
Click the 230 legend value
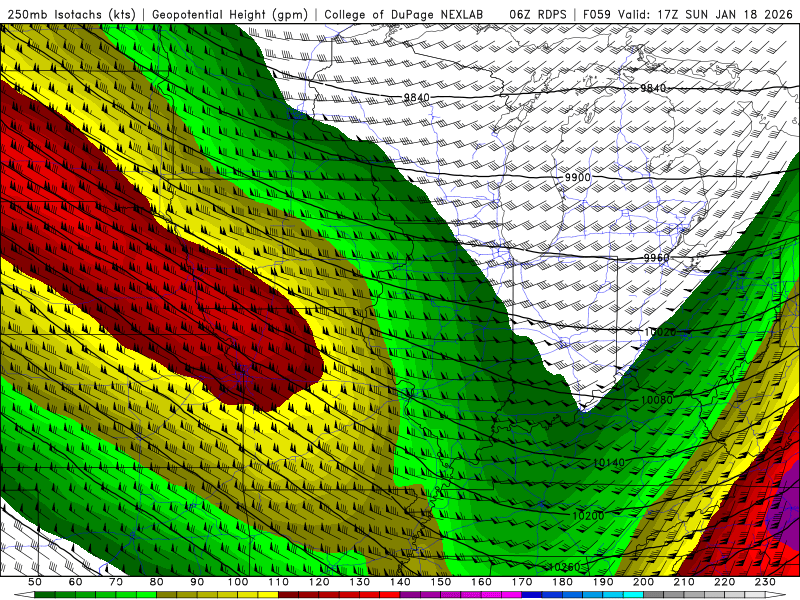[x=766, y=582]
